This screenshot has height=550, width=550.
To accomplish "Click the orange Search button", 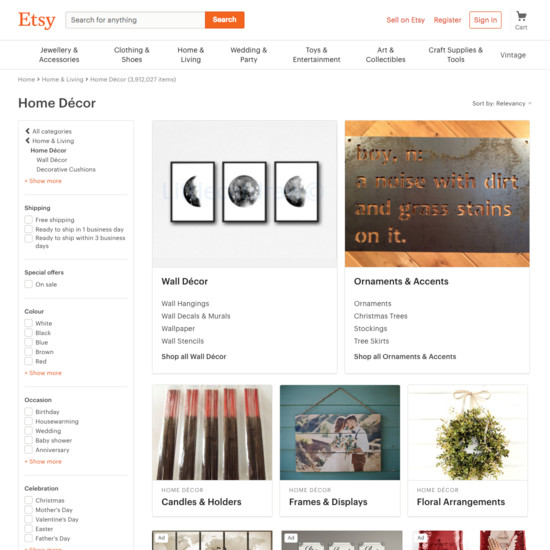I will [224, 20].
